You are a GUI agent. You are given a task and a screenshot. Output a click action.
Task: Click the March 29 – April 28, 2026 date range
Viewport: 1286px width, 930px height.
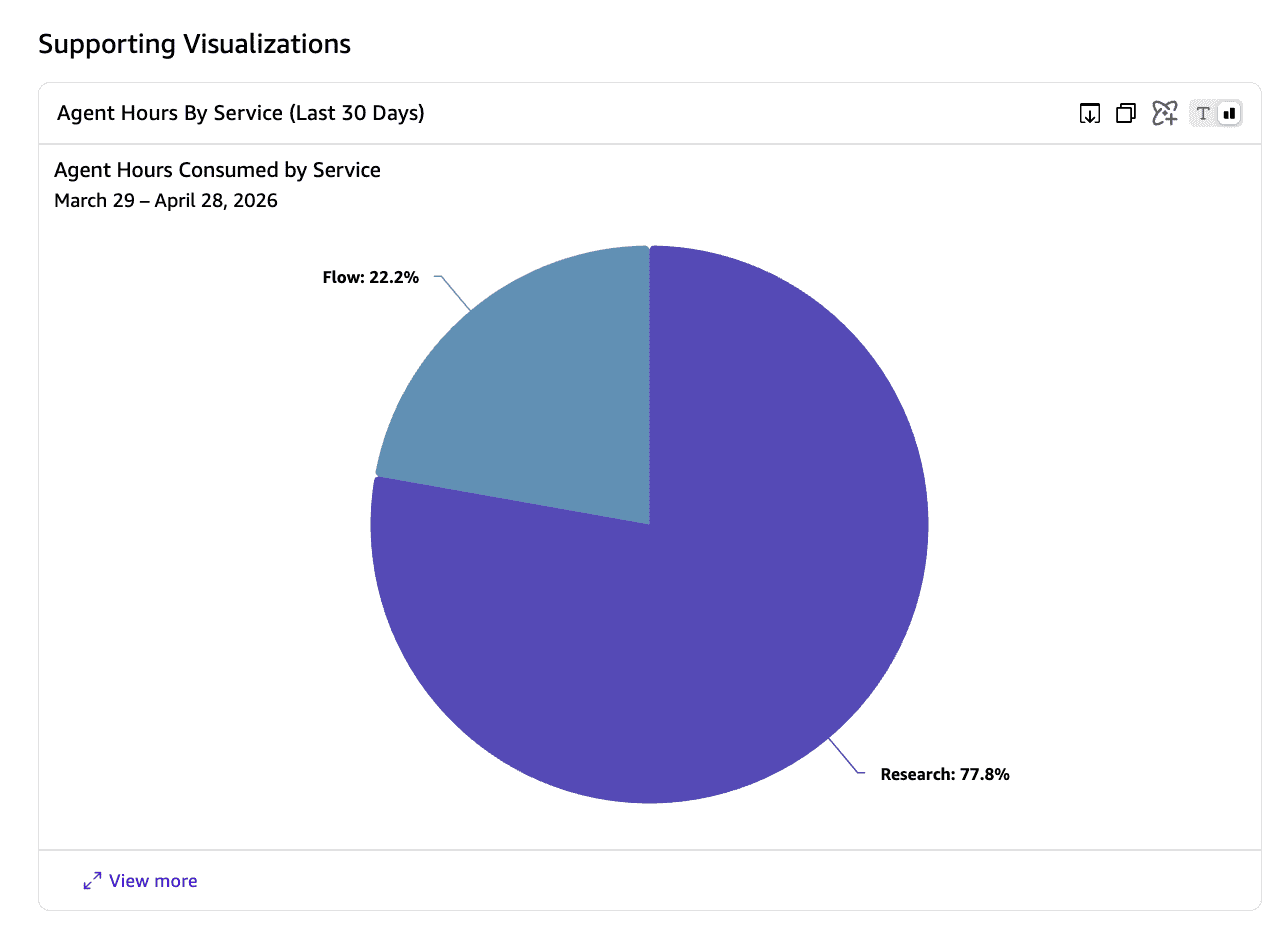(166, 201)
